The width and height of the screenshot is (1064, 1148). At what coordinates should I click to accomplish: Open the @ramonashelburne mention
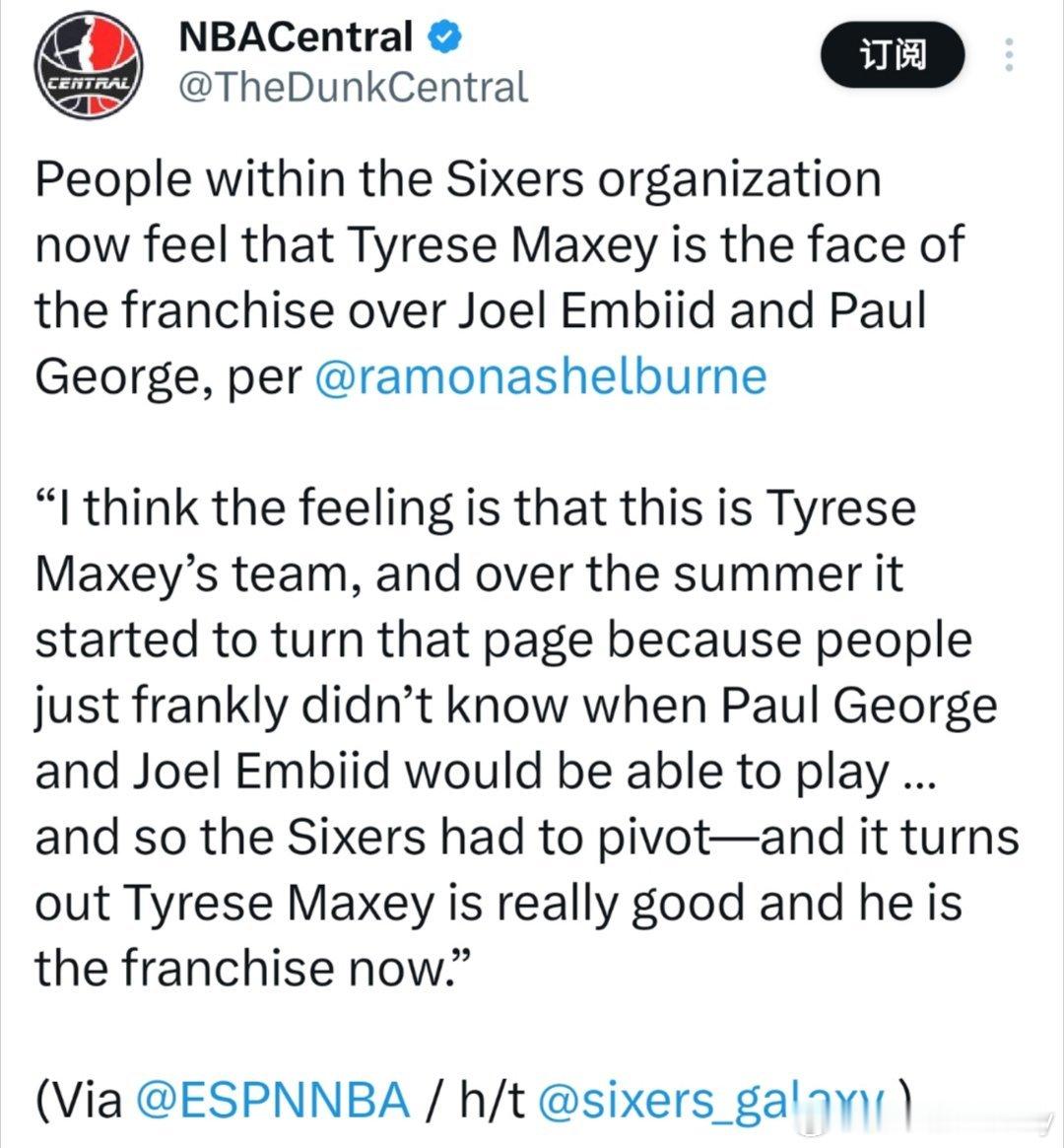pos(540,377)
